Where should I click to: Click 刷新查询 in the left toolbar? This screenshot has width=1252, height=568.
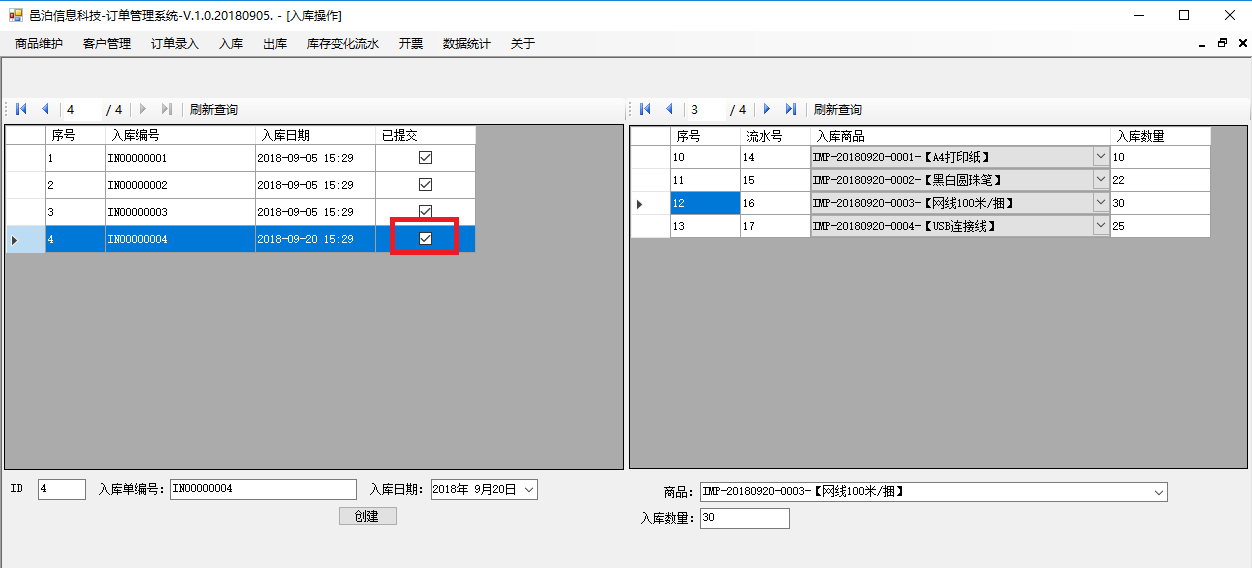tap(214, 110)
